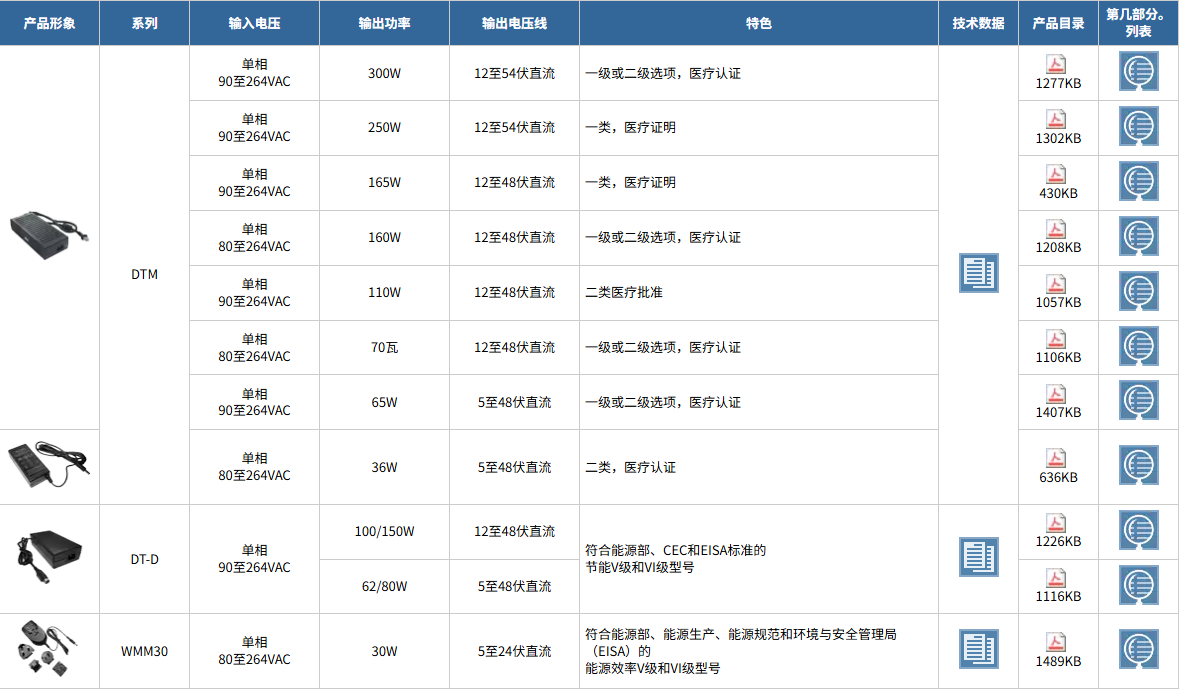Open part number list for 160W model

[x=1138, y=236]
